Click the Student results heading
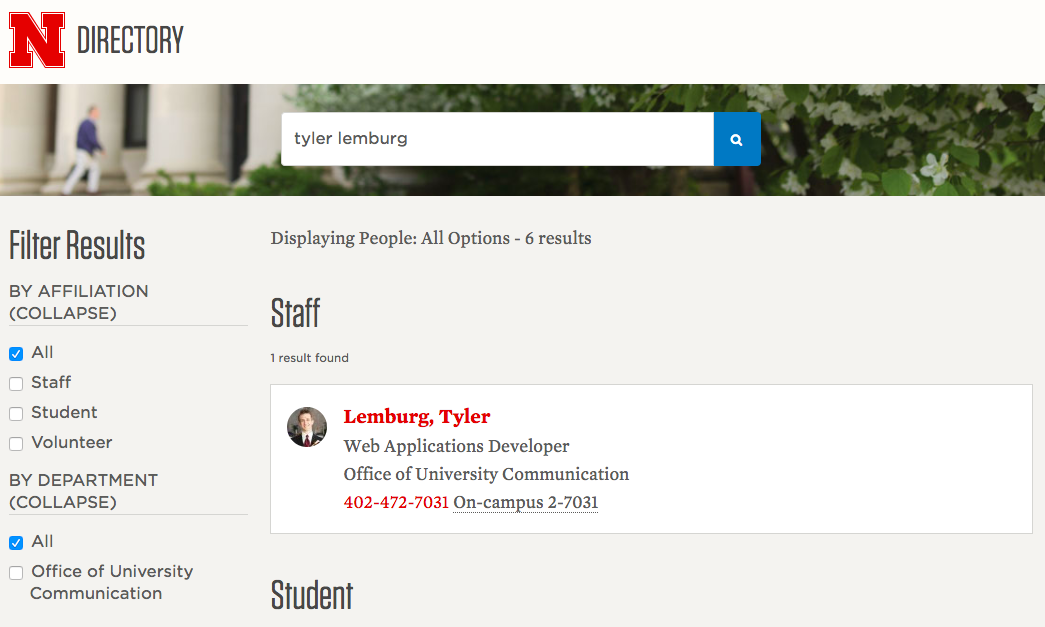The image size is (1045, 627). pos(312,595)
